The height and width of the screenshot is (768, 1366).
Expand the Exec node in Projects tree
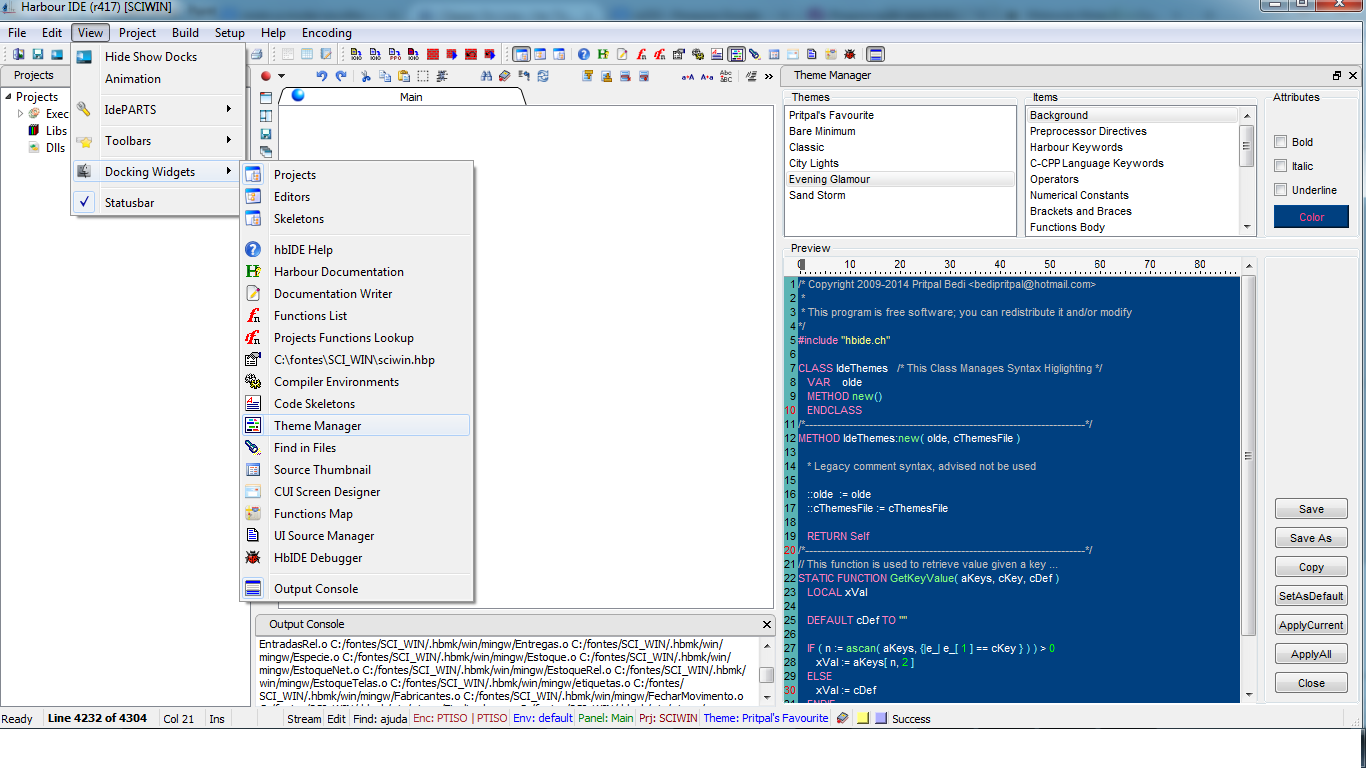[x=20, y=114]
